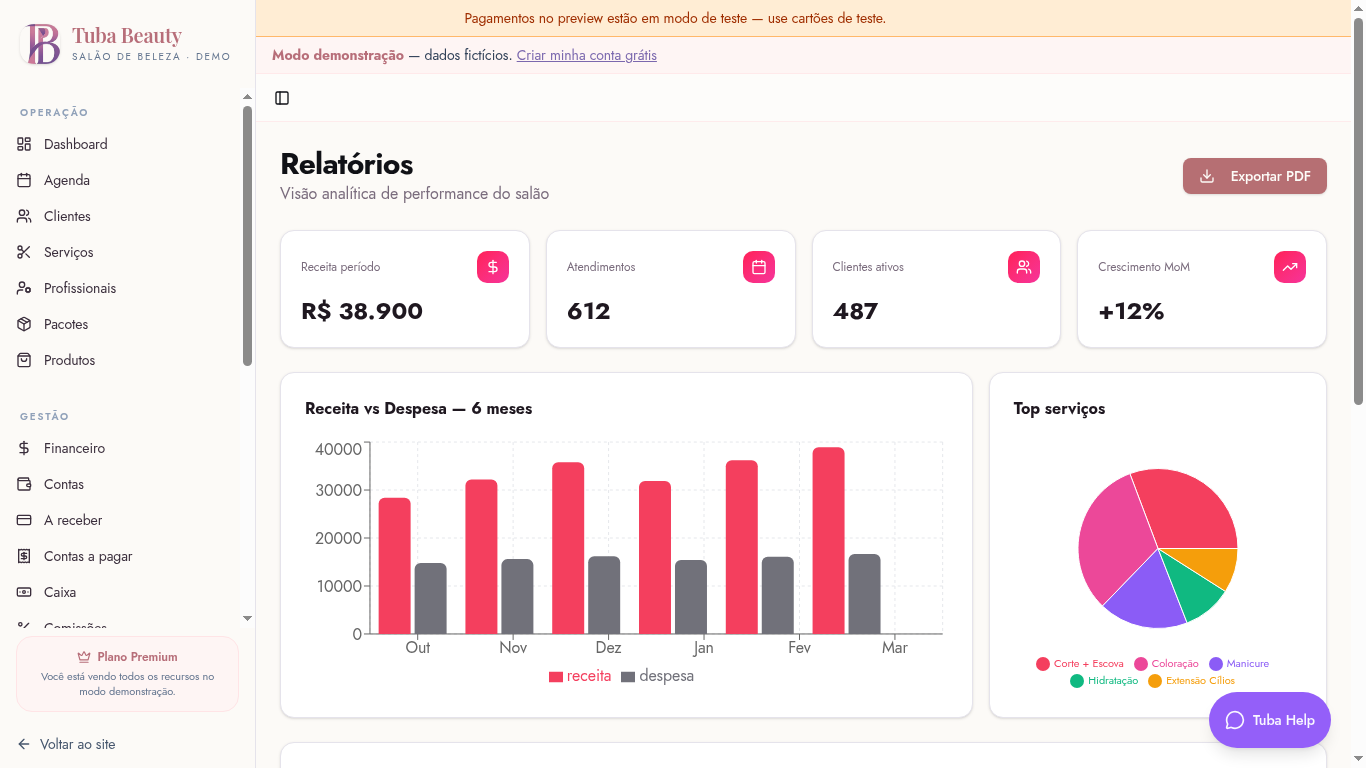Viewport: 1366px width, 768px height.
Task: Click the Out despesa gray bar
Action: 431,598
